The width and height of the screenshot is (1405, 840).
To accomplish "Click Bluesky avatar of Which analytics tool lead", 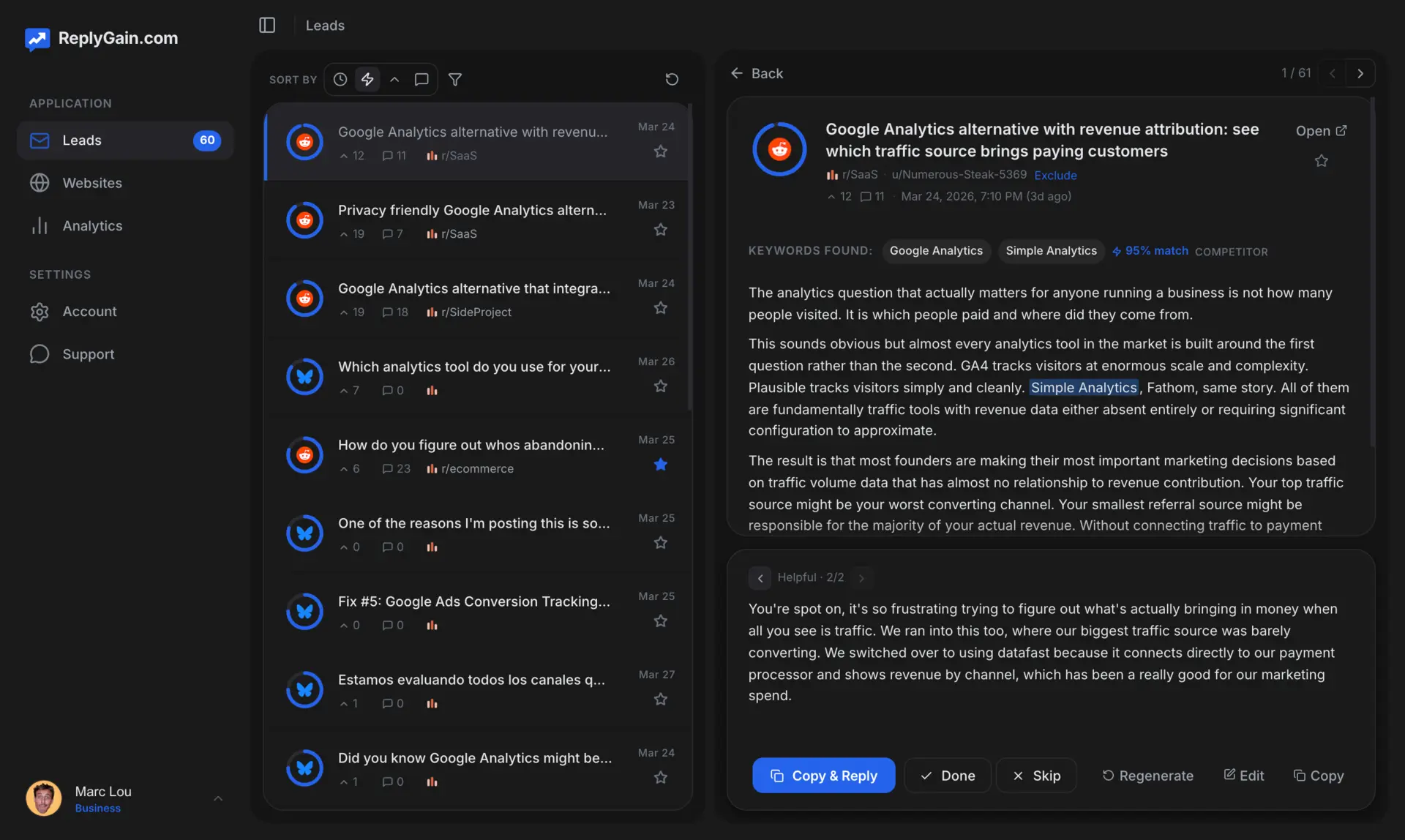I will pyautogui.click(x=304, y=377).
